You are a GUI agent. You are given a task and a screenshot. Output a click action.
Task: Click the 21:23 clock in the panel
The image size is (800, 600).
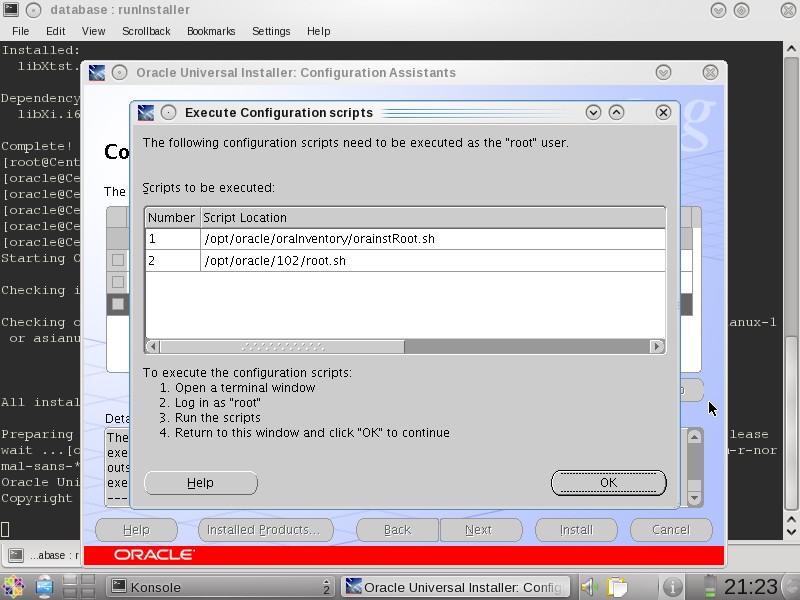pyautogui.click(x=751, y=587)
